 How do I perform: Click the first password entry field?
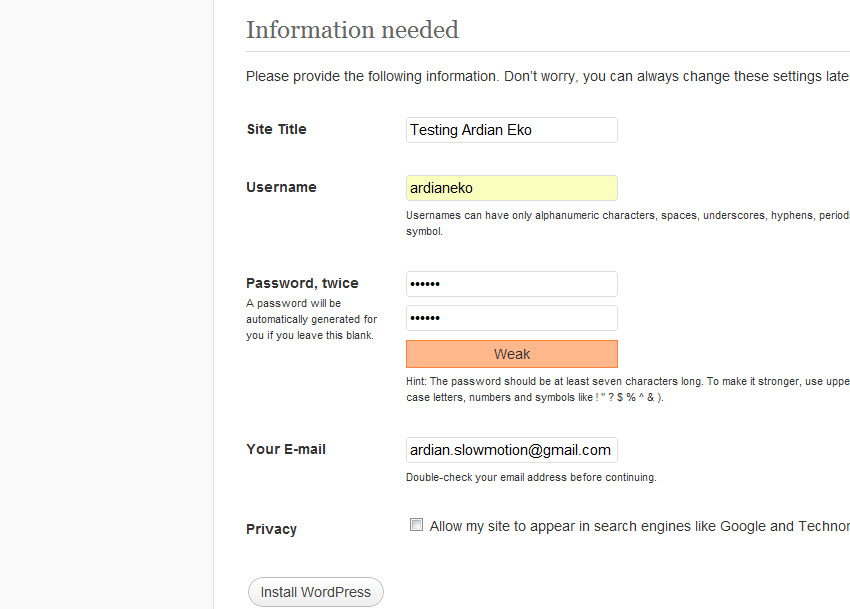click(511, 284)
